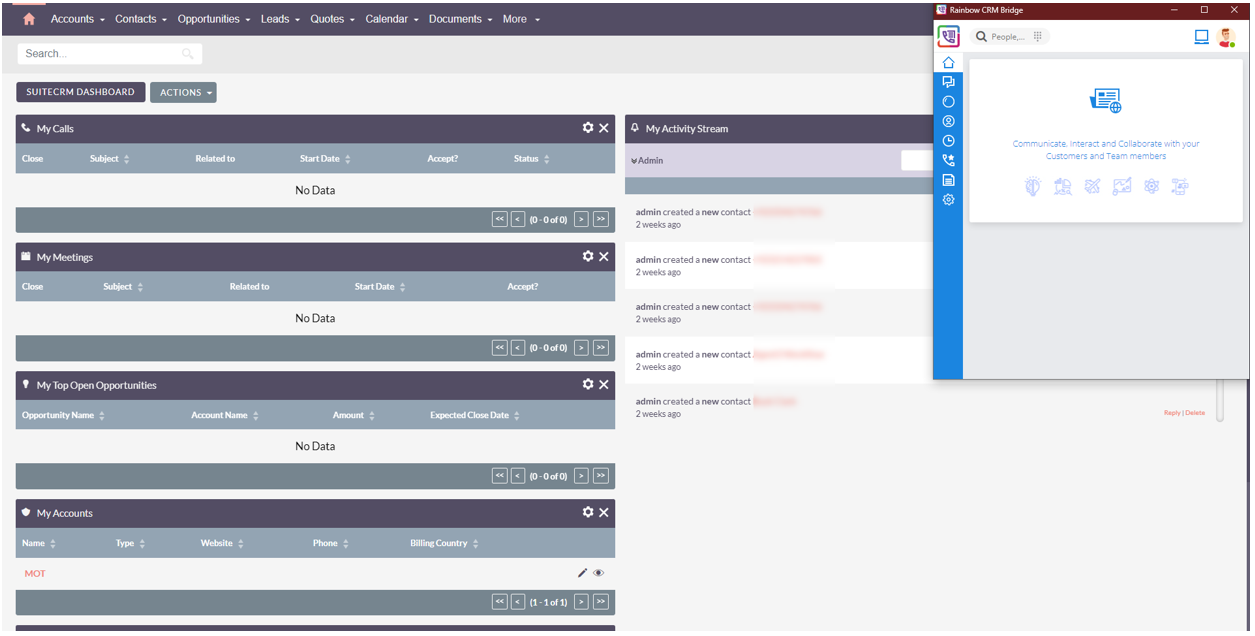
Task: Open call history clock icon in Rainbow sidebar
Action: click(x=948, y=141)
